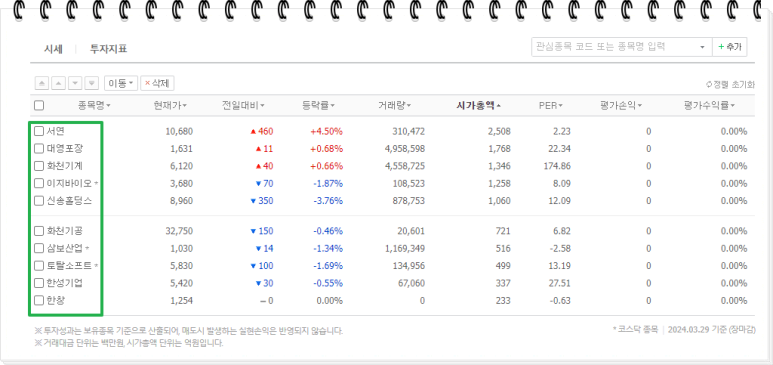Click 화천기공 price 32,750
773x365 pixels.
click(179, 231)
